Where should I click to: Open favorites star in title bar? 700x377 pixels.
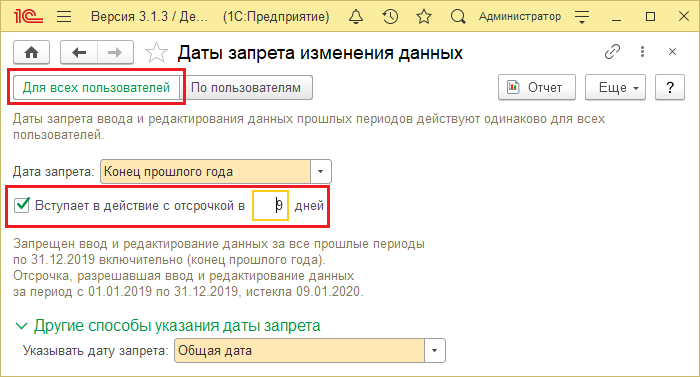424,17
